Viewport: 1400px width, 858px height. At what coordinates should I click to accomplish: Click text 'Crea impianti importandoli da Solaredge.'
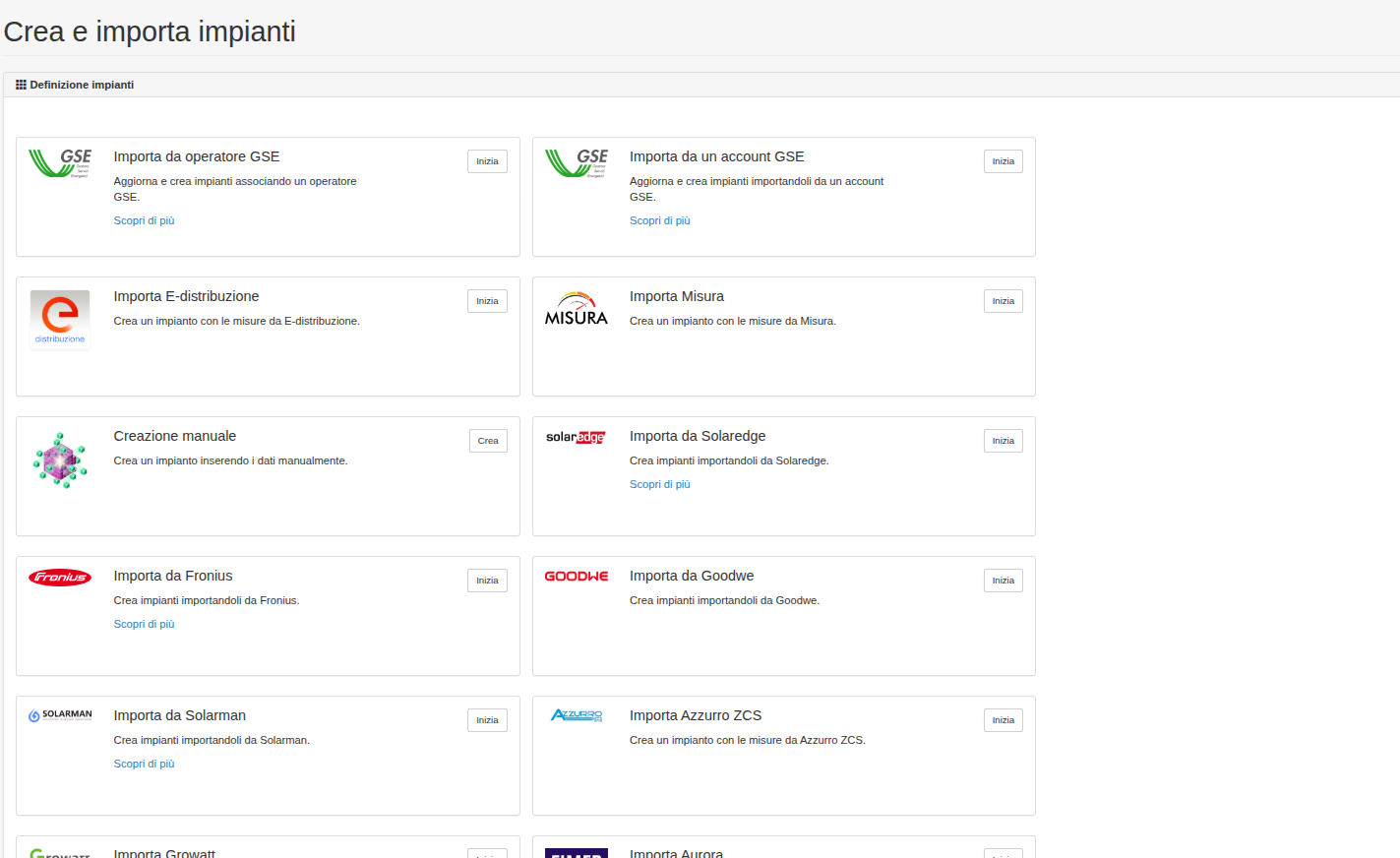coord(729,460)
